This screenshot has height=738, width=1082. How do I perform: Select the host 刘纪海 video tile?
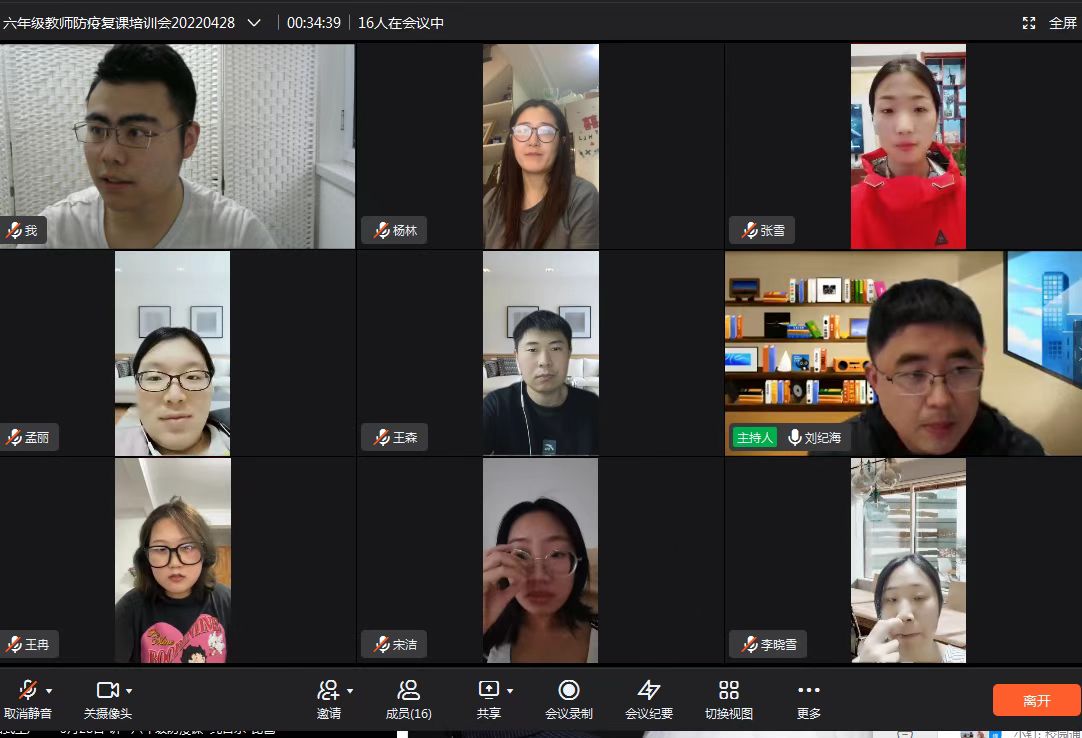[903, 353]
